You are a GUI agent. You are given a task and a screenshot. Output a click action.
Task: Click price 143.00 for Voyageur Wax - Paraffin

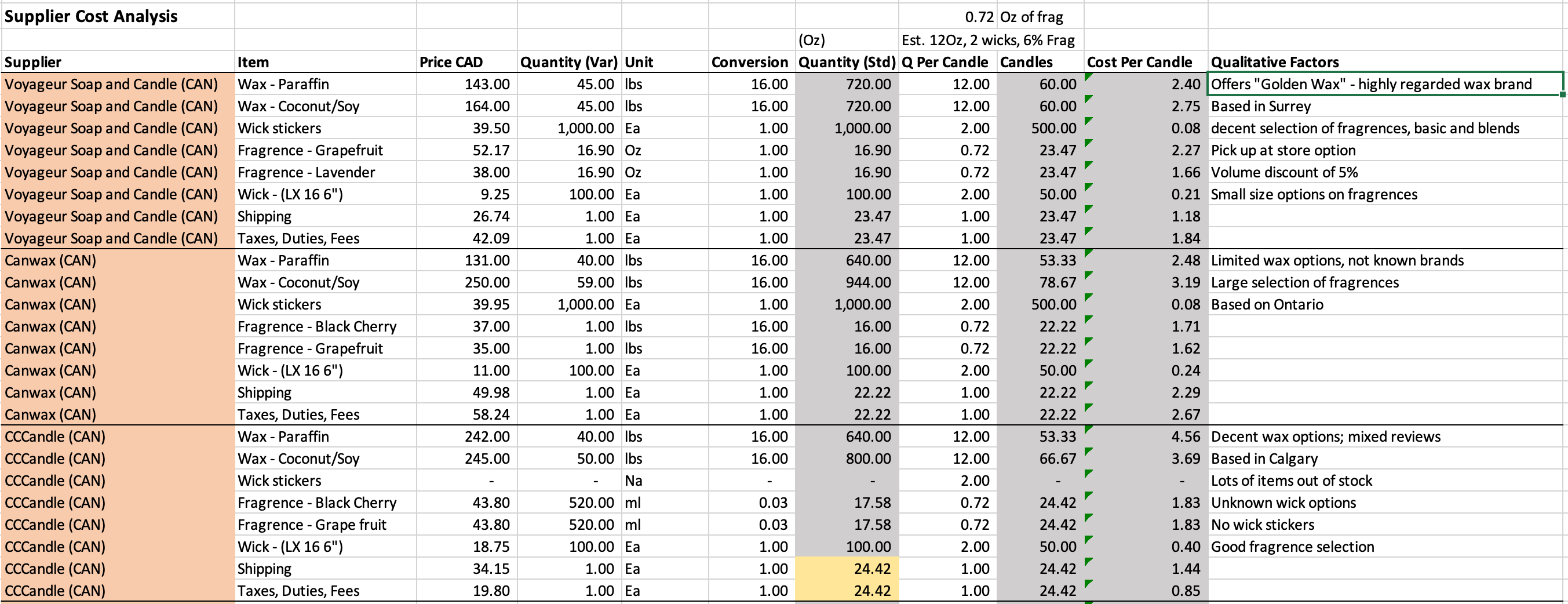coord(467,84)
